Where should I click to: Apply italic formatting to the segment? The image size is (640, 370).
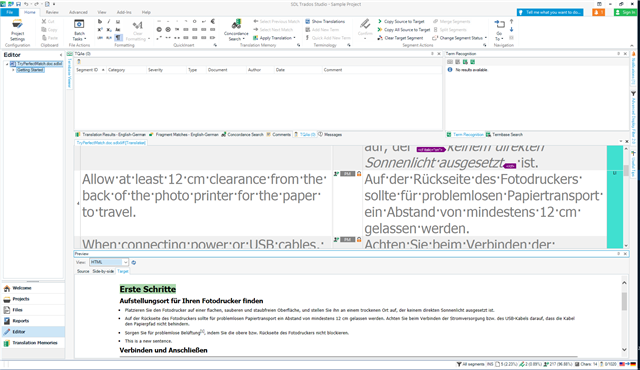click(x=109, y=22)
